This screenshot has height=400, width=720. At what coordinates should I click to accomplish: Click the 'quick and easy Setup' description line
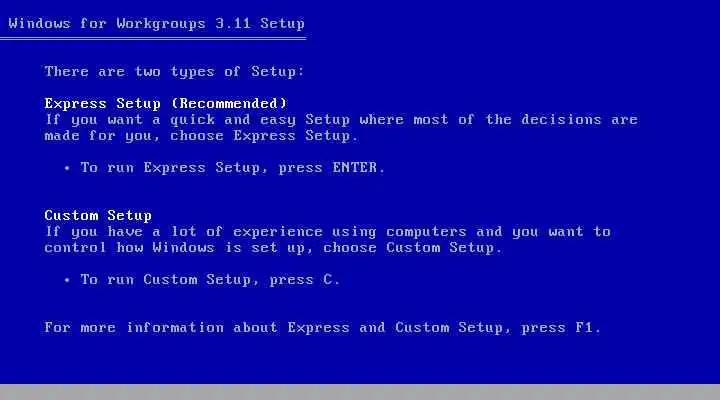click(x=341, y=120)
